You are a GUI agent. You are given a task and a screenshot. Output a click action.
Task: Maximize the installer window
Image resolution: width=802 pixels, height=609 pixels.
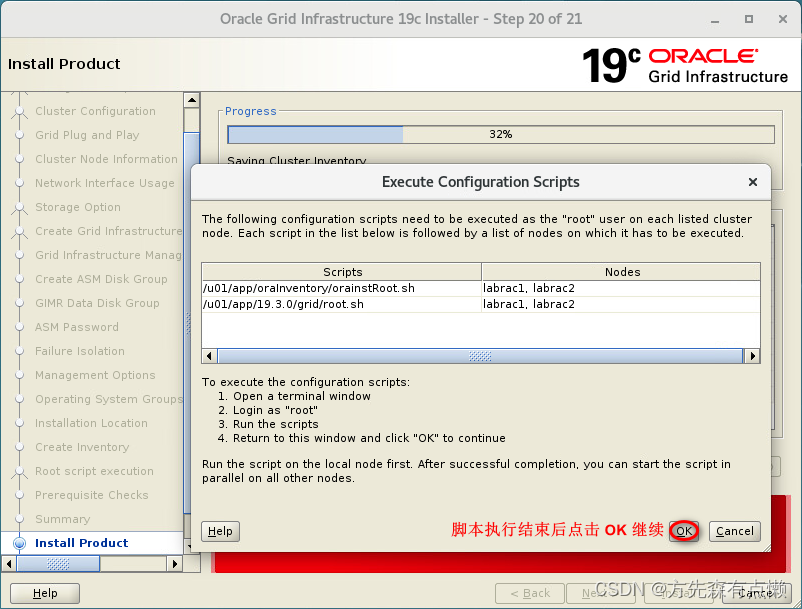click(x=749, y=19)
